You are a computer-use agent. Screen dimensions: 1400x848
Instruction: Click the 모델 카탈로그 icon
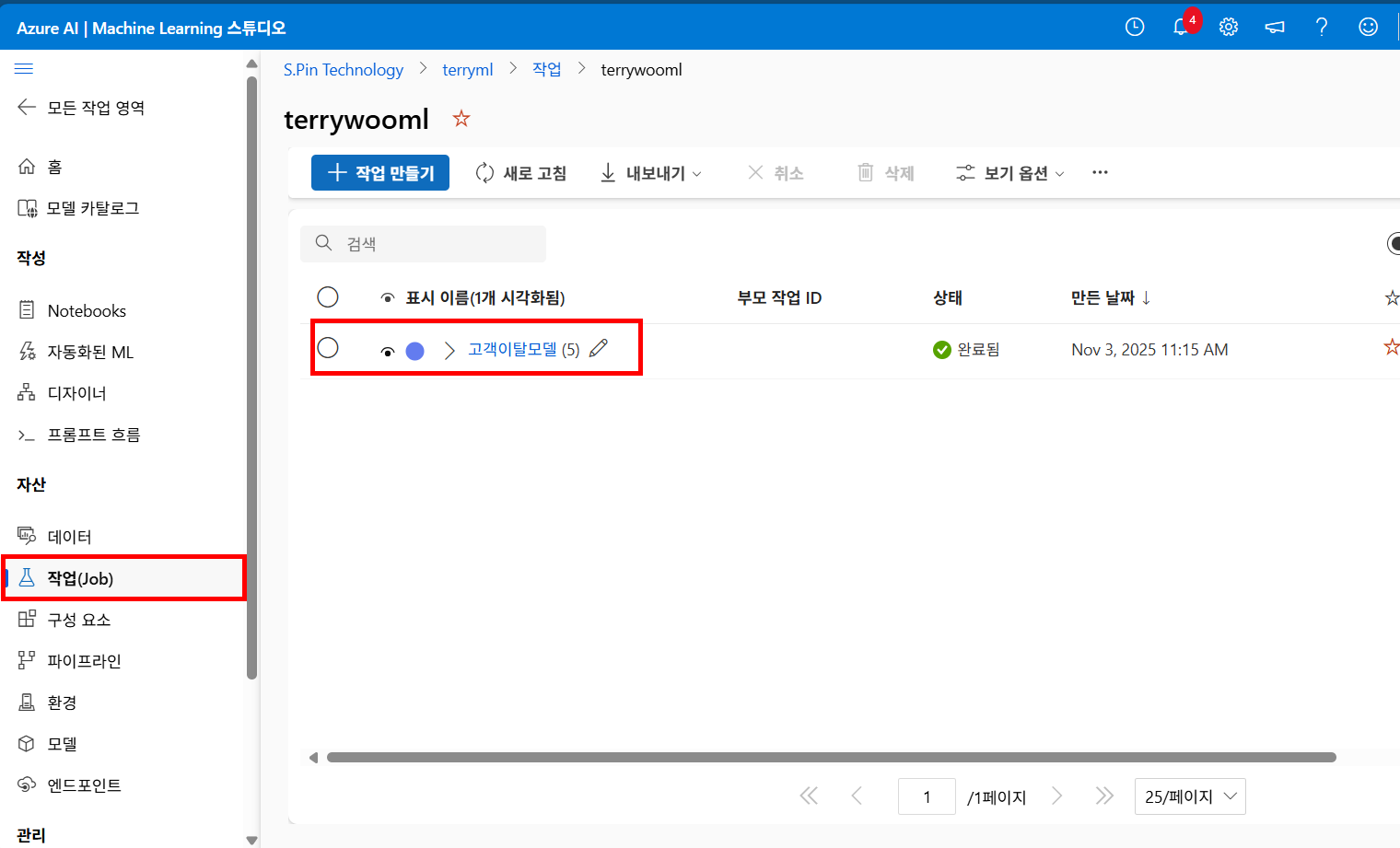coord(28,208)
